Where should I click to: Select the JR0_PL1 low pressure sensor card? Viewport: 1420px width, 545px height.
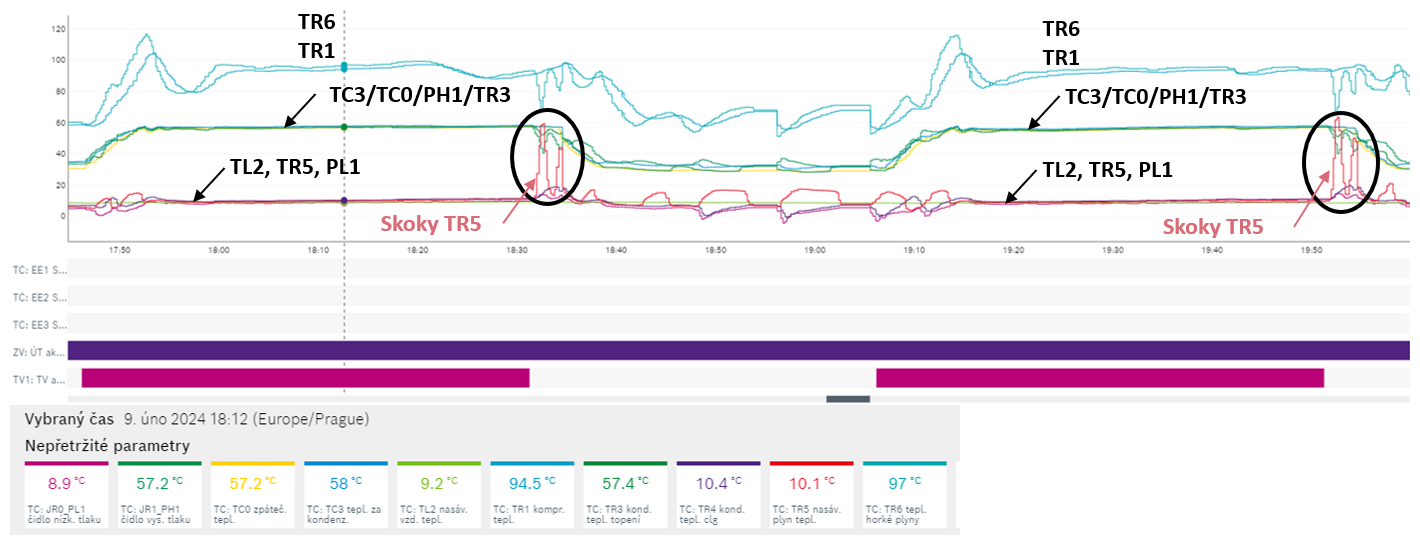[x=66, y=496]
